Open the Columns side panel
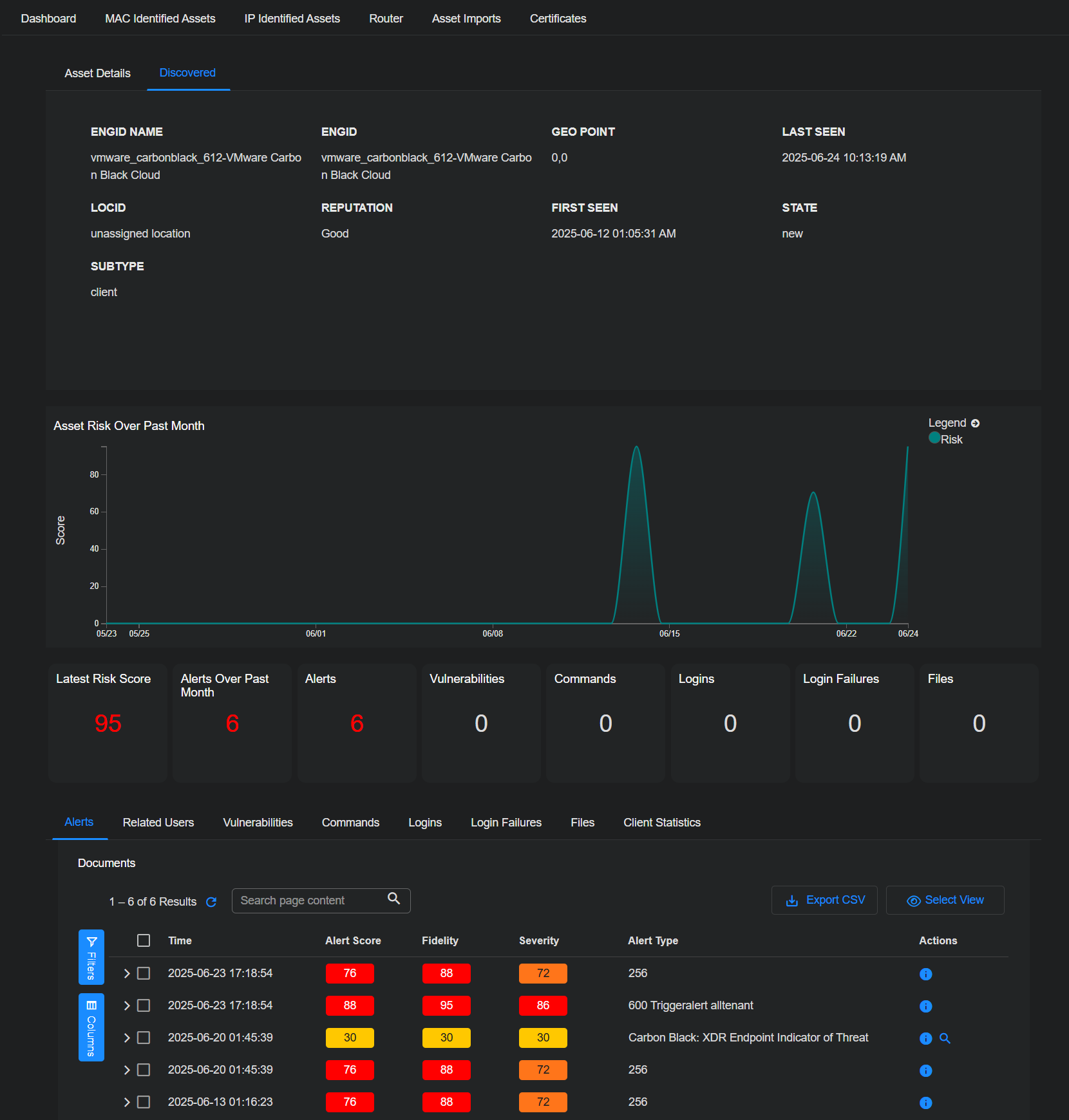Screen dimensions: 1069x1120 coord(91,1027)
